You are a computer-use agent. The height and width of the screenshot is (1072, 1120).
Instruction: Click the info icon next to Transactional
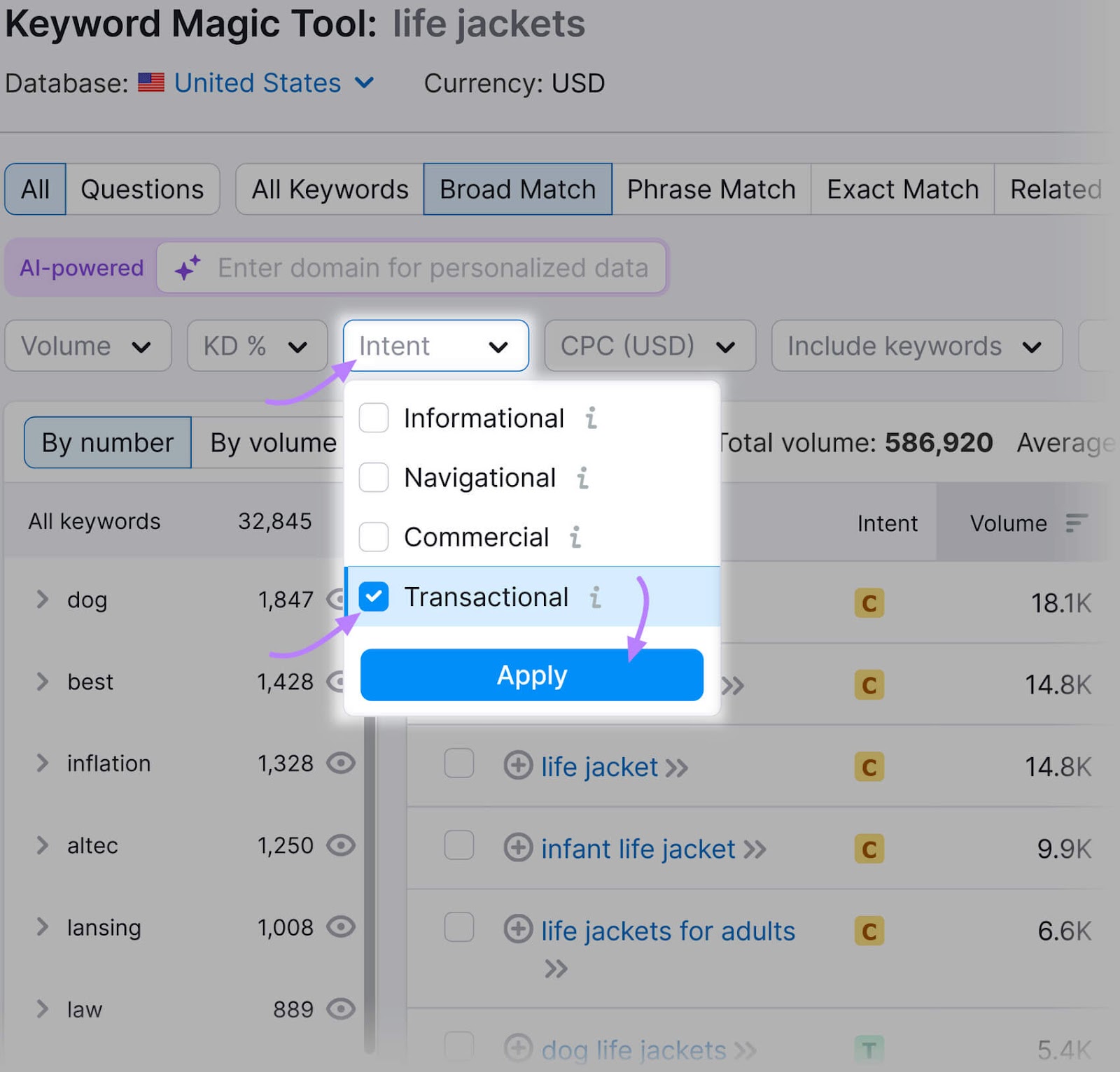click(x=595, y=597)
